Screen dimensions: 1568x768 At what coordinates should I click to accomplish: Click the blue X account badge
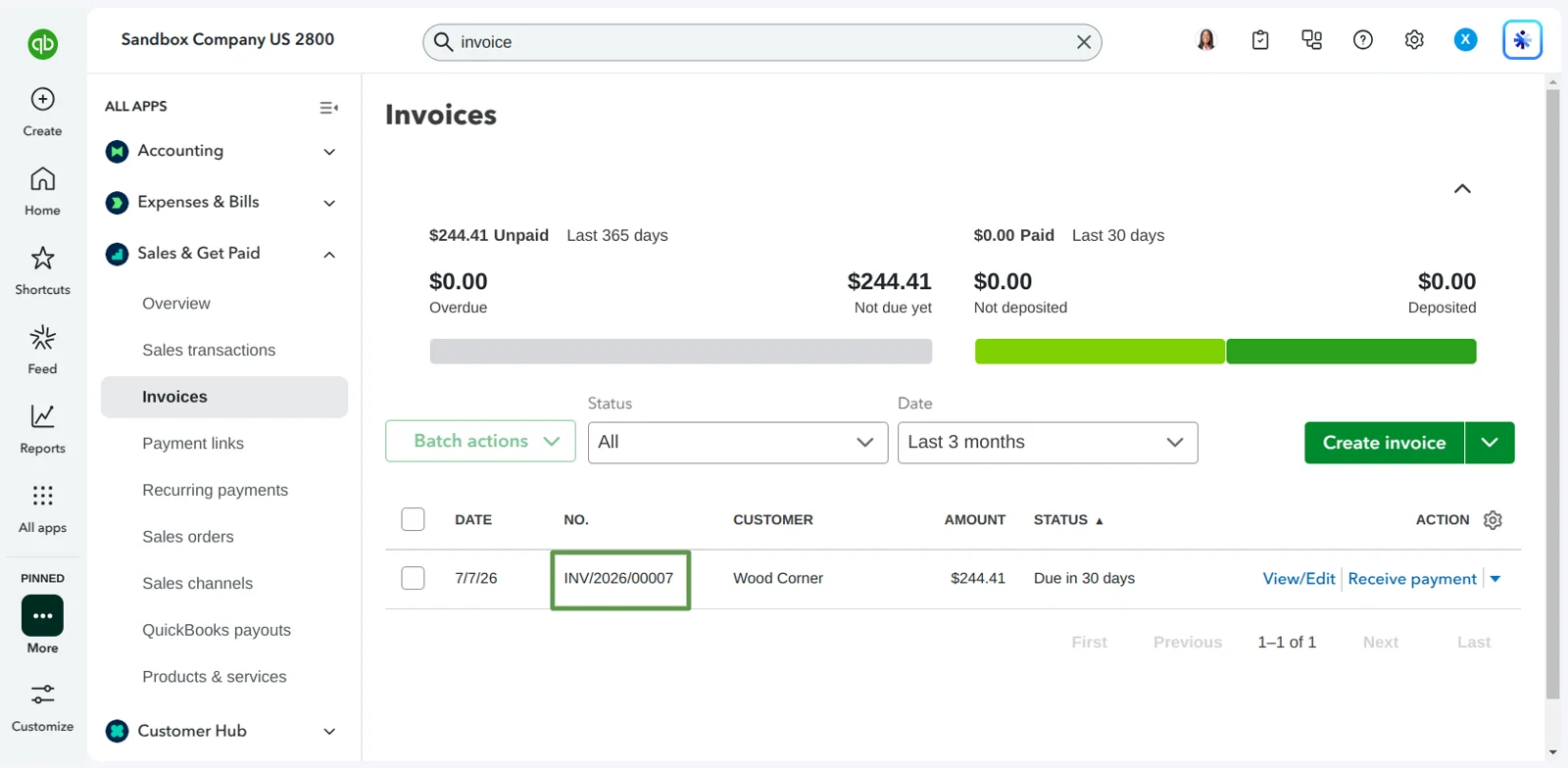click(1465, 39)
